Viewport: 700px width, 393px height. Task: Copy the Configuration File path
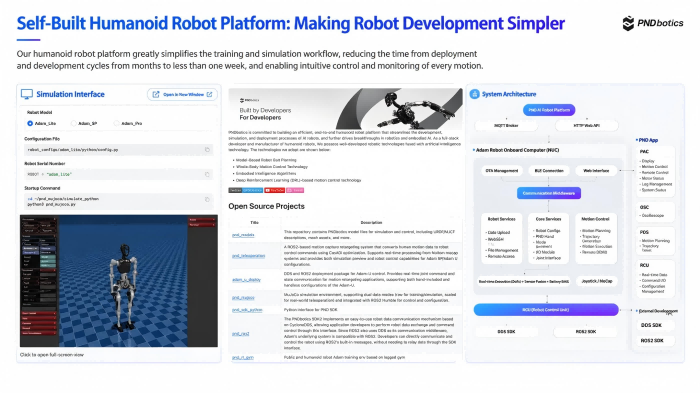click(207, 150)
